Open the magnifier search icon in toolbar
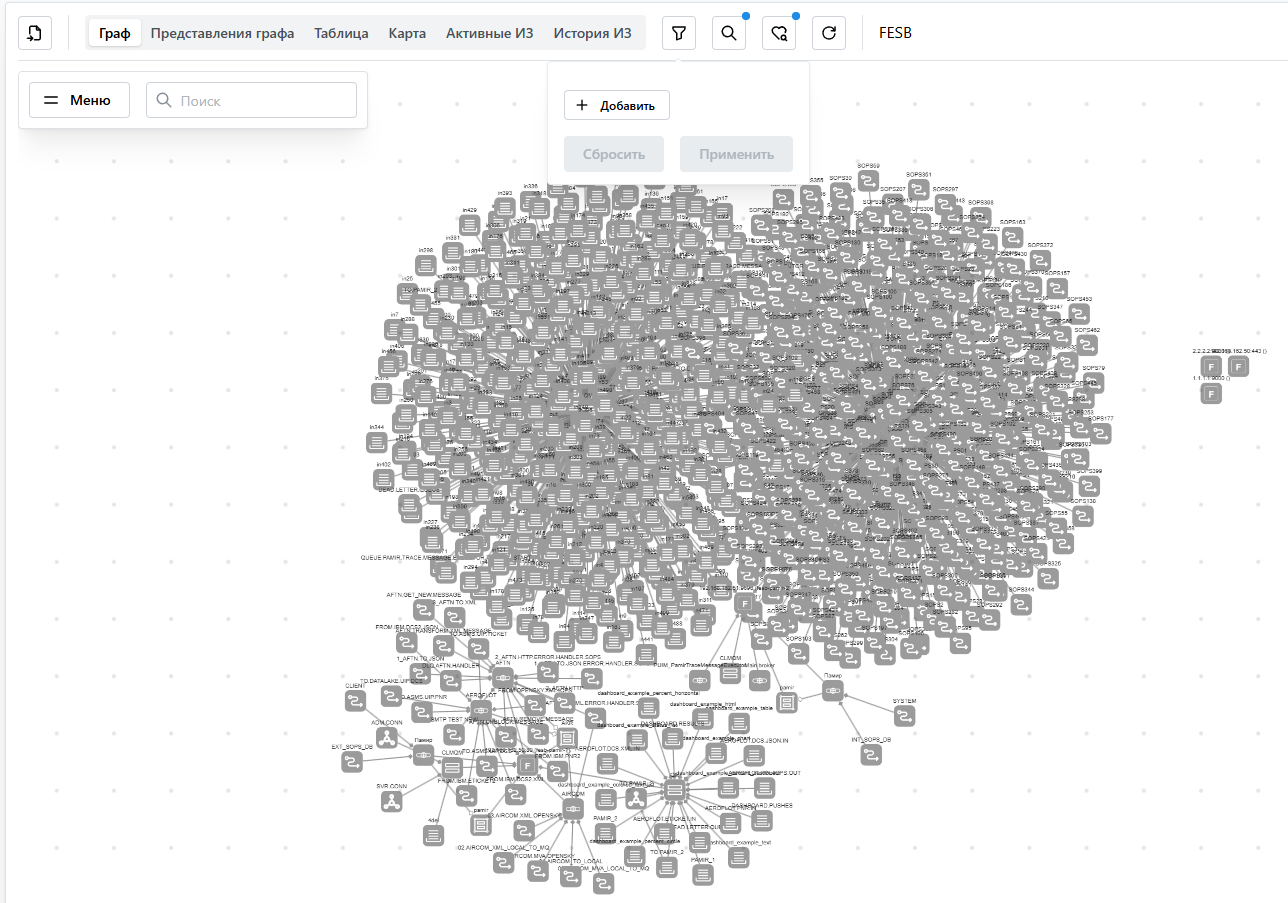The width and height of the screenshot is (1288, 903). 729,33
